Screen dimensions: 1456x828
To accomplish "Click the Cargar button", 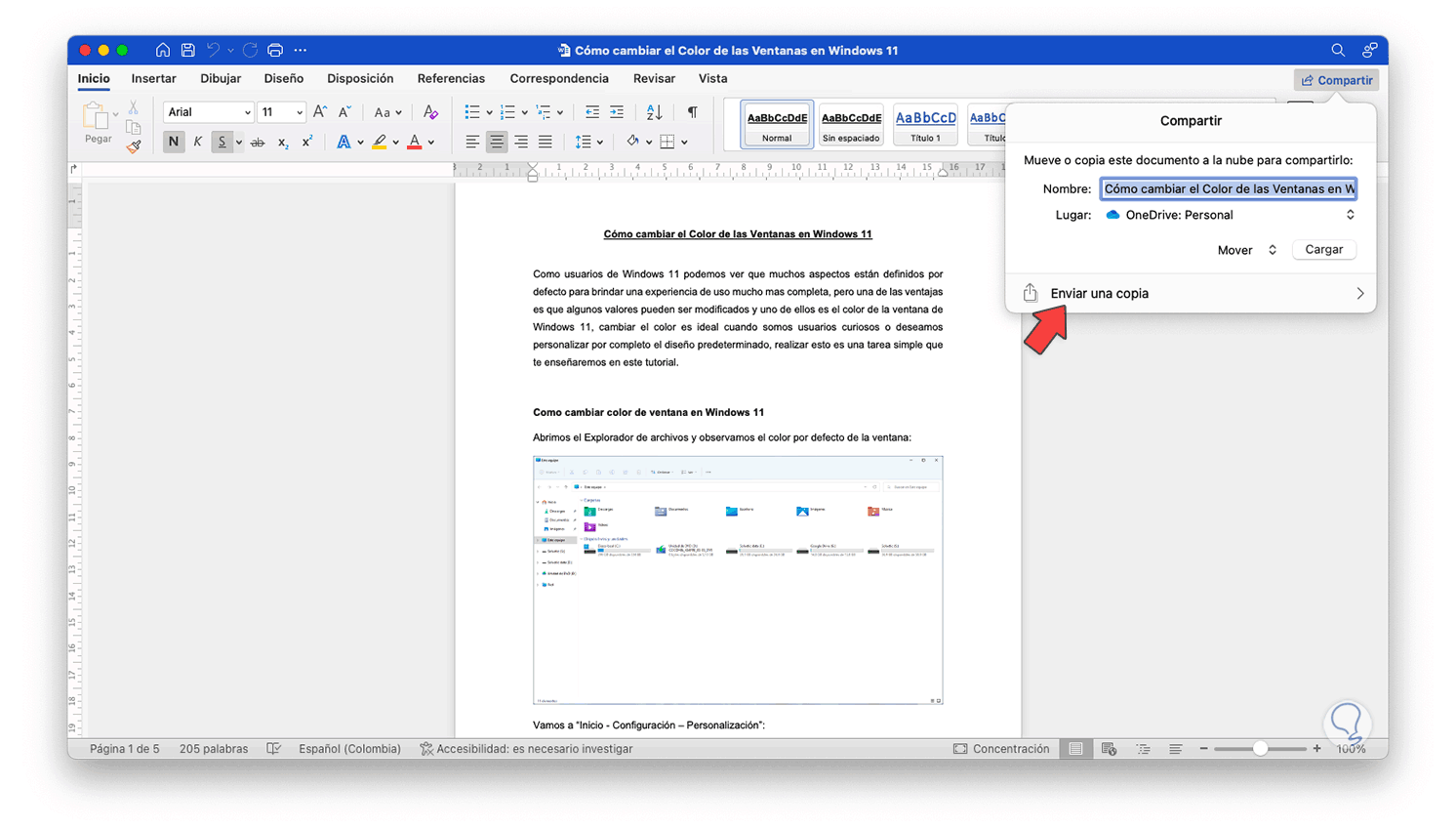I will pyautogui.click(x=1324, y=250).
